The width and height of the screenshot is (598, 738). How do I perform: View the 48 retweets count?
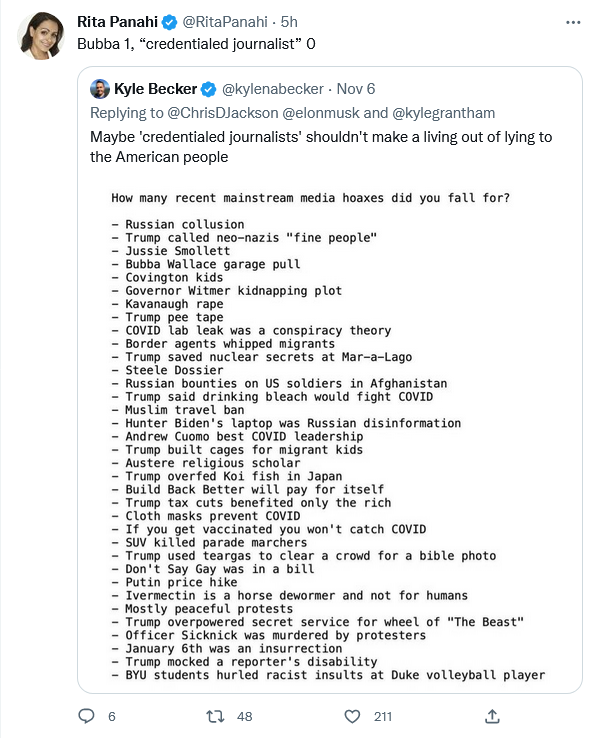(x=244, y=716)
